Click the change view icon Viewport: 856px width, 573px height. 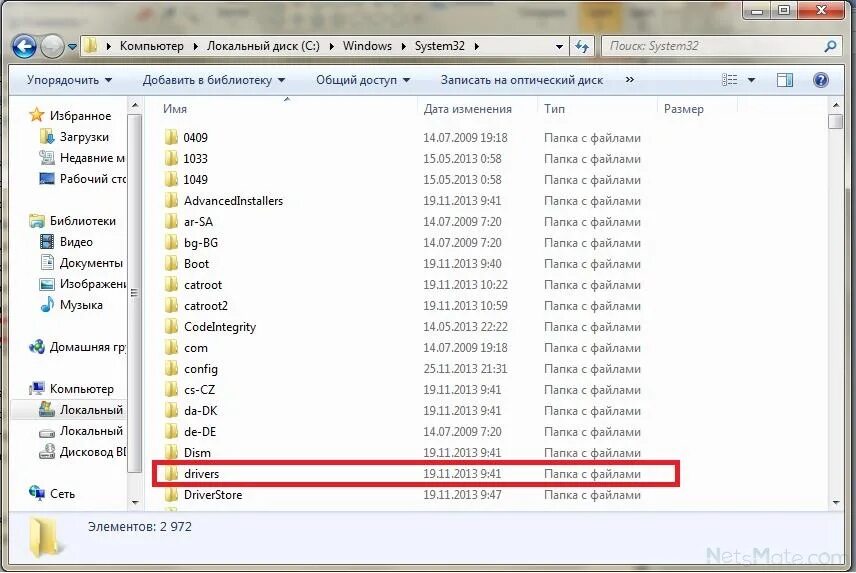click(x=729, y=80)
